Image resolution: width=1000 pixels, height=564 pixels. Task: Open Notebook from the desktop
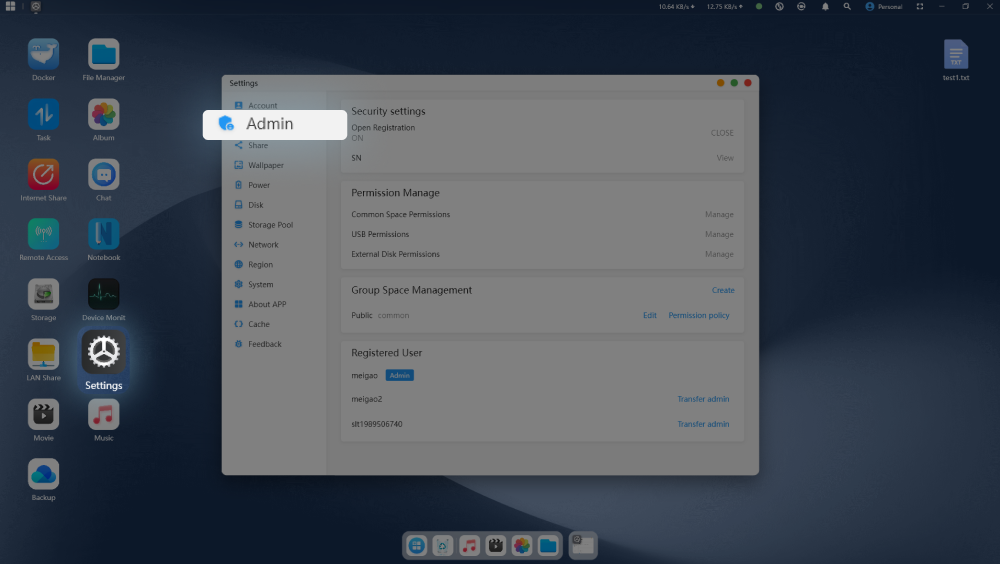point(103,235)
